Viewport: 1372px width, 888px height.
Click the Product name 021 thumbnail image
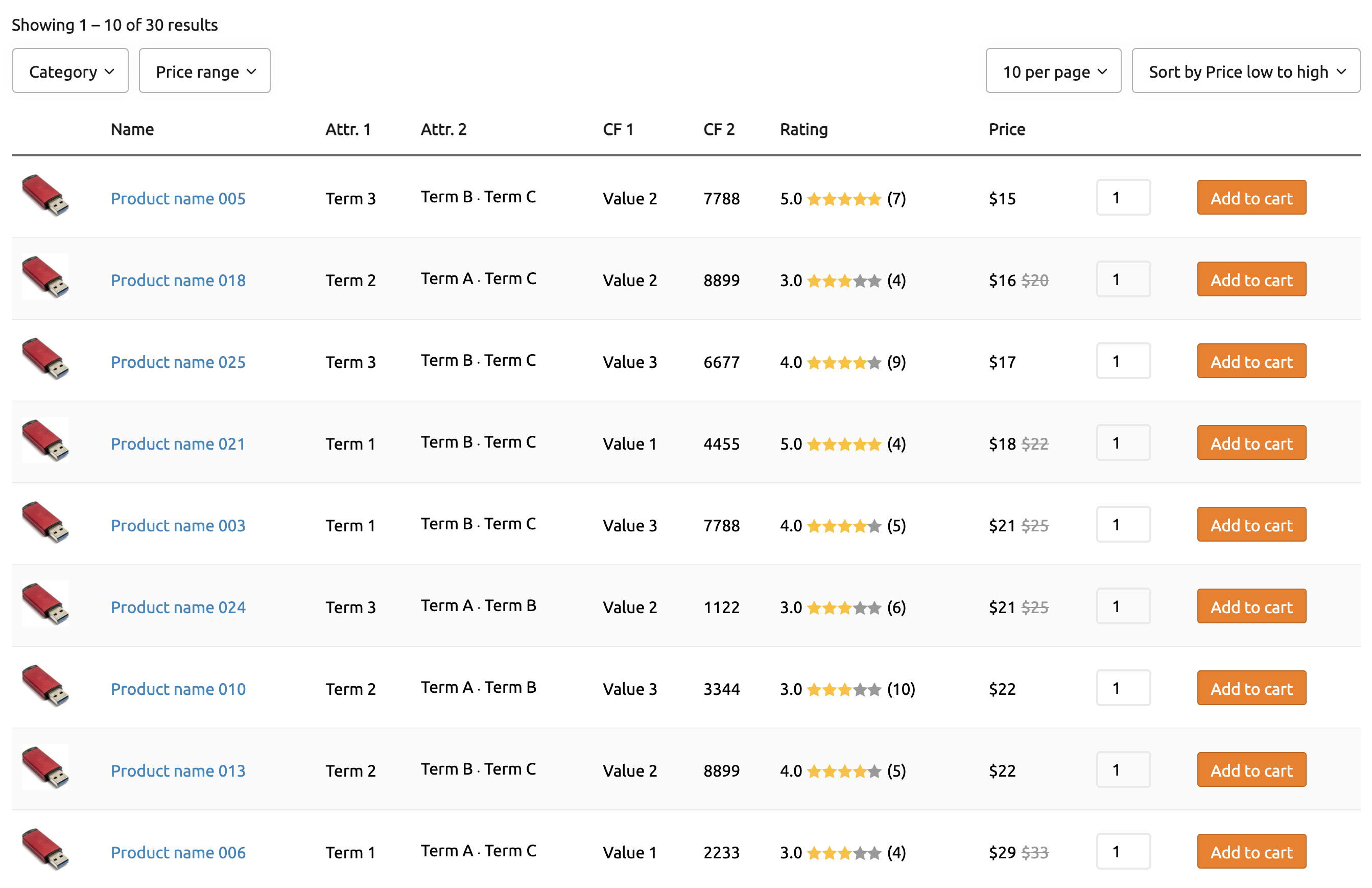click(x=45, y=440)
